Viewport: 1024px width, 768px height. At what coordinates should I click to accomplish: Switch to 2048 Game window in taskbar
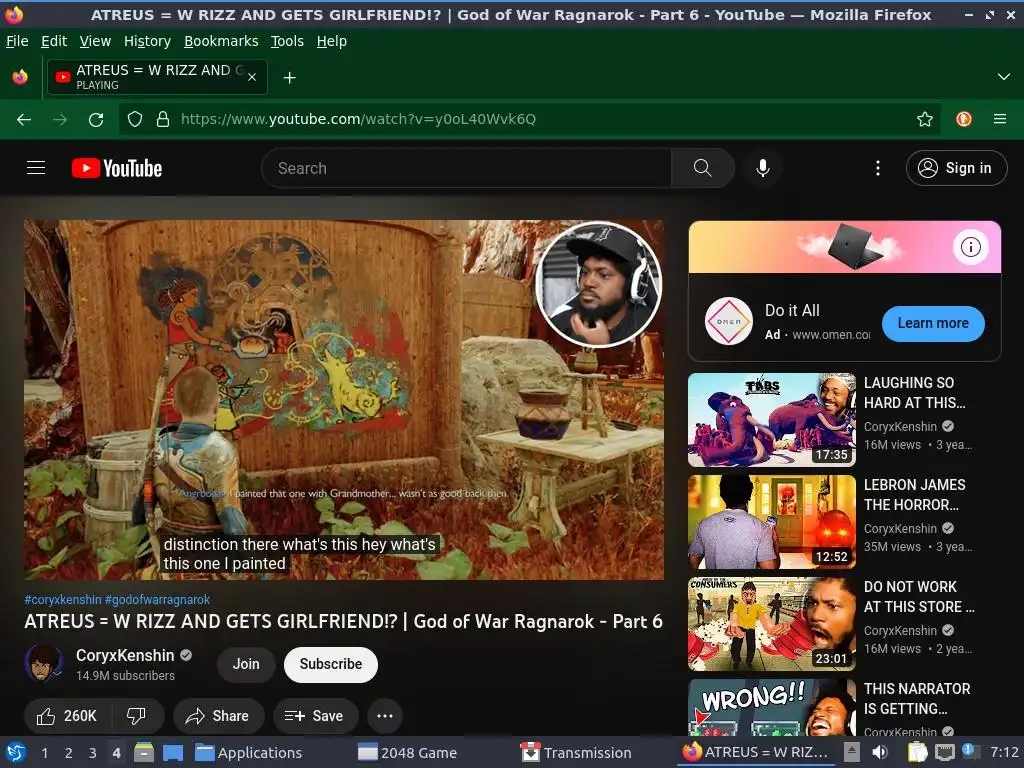point(408,752)
